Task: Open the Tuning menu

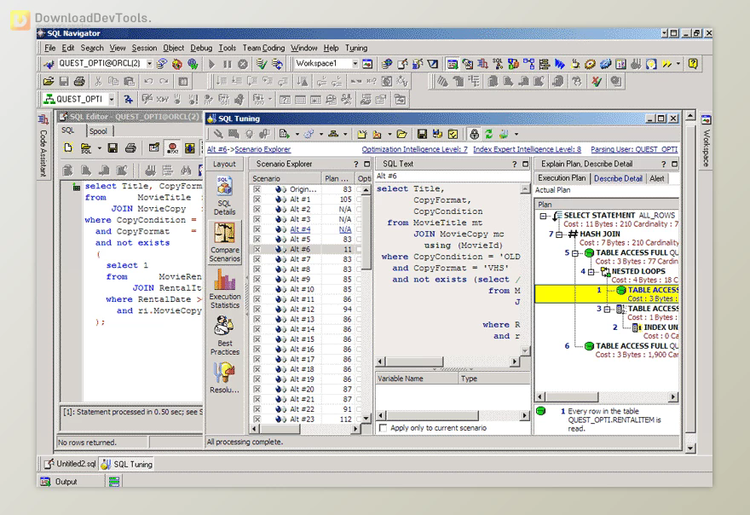Action: (356, 48)
